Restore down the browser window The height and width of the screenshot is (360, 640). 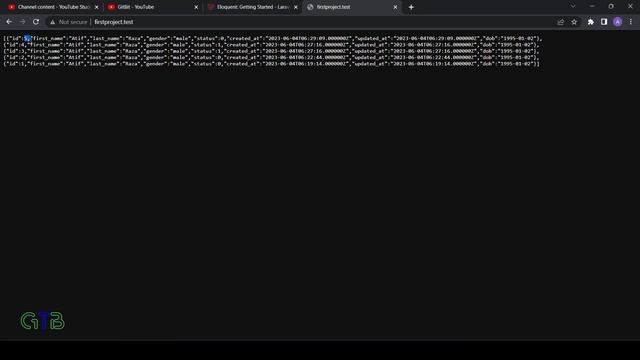(x=611, y=6)
